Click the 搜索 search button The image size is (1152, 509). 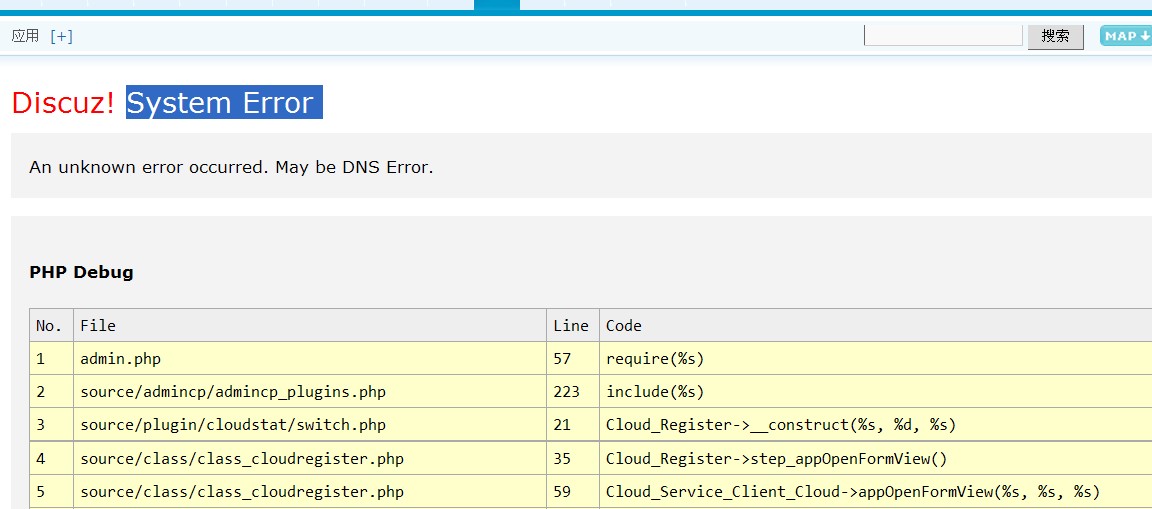[x=1055, y=36]
